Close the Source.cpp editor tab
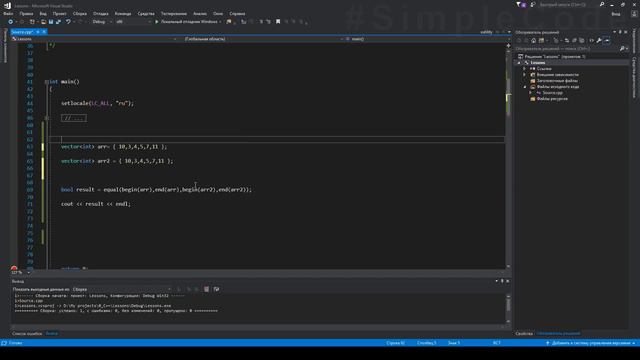The width and height of the screenshot is (640, 360). [44, 32]
